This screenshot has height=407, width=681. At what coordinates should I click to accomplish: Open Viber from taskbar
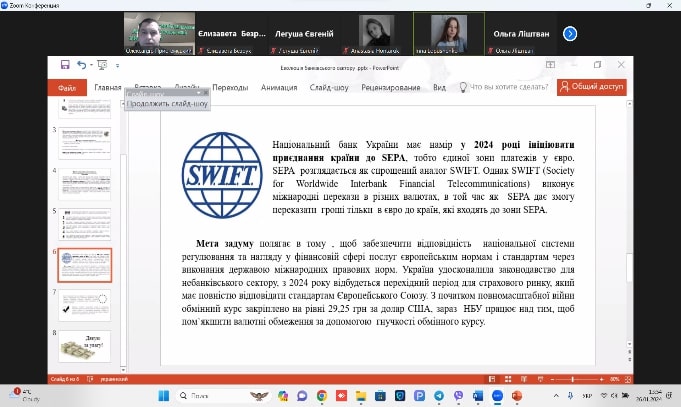click(x=459, y=396)
